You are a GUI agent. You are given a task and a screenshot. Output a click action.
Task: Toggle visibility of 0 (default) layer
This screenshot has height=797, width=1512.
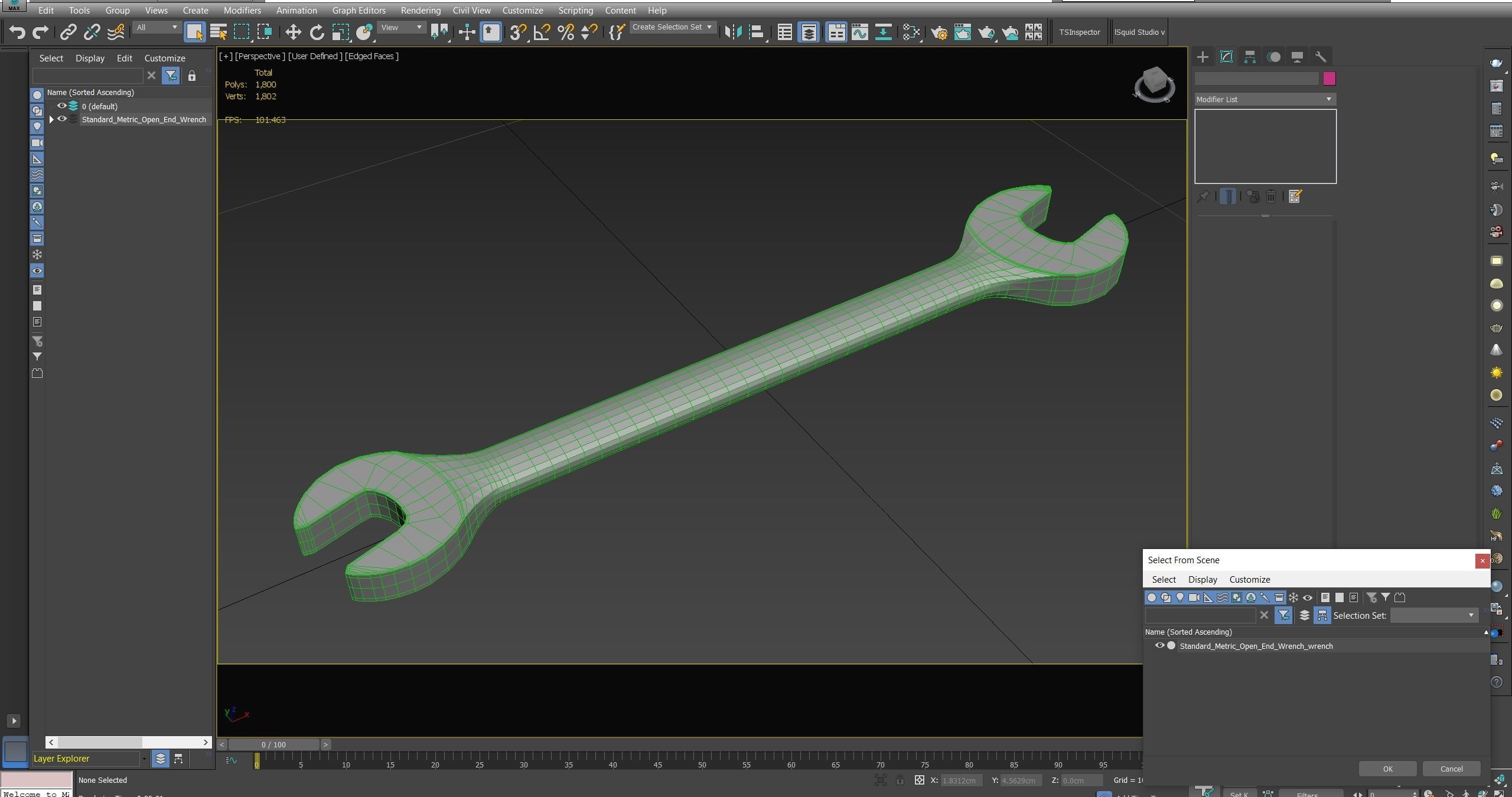click(61, 106)
